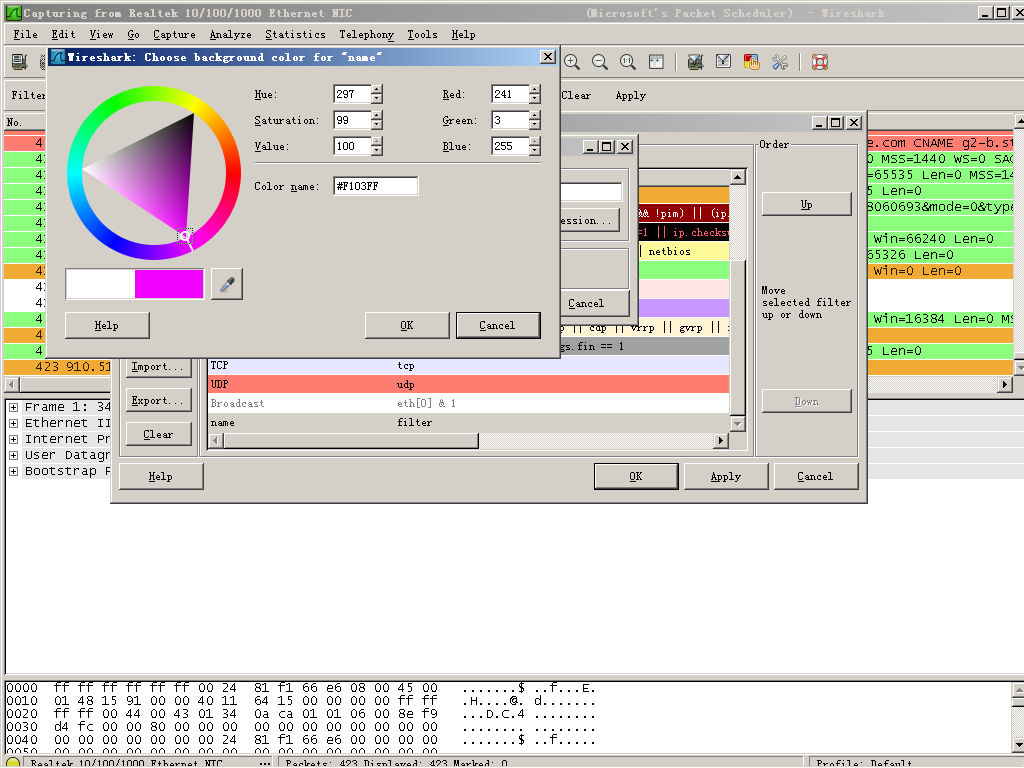
Task: Select the TCP coloring rule row
Action: [x=468, y=366]
